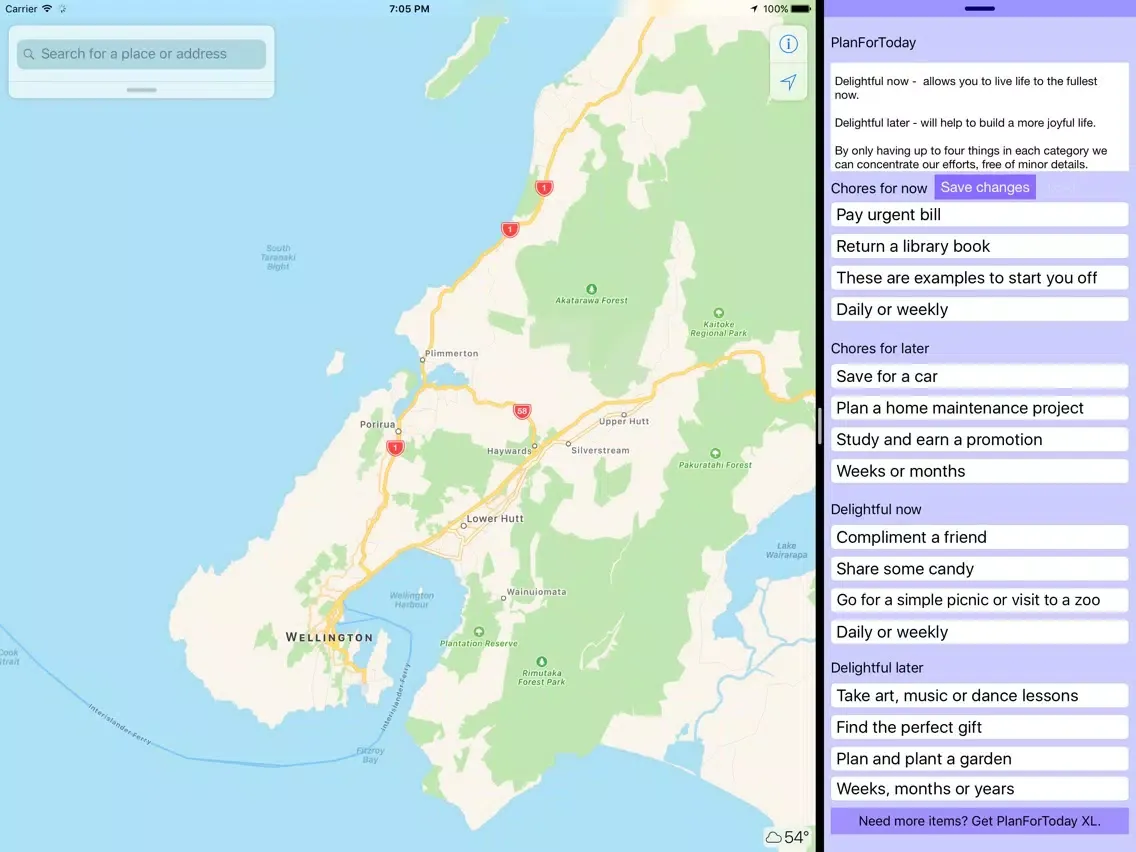Tap the cloud weather icon showing 54°
Screen dimensions: 1136x852
774,838
